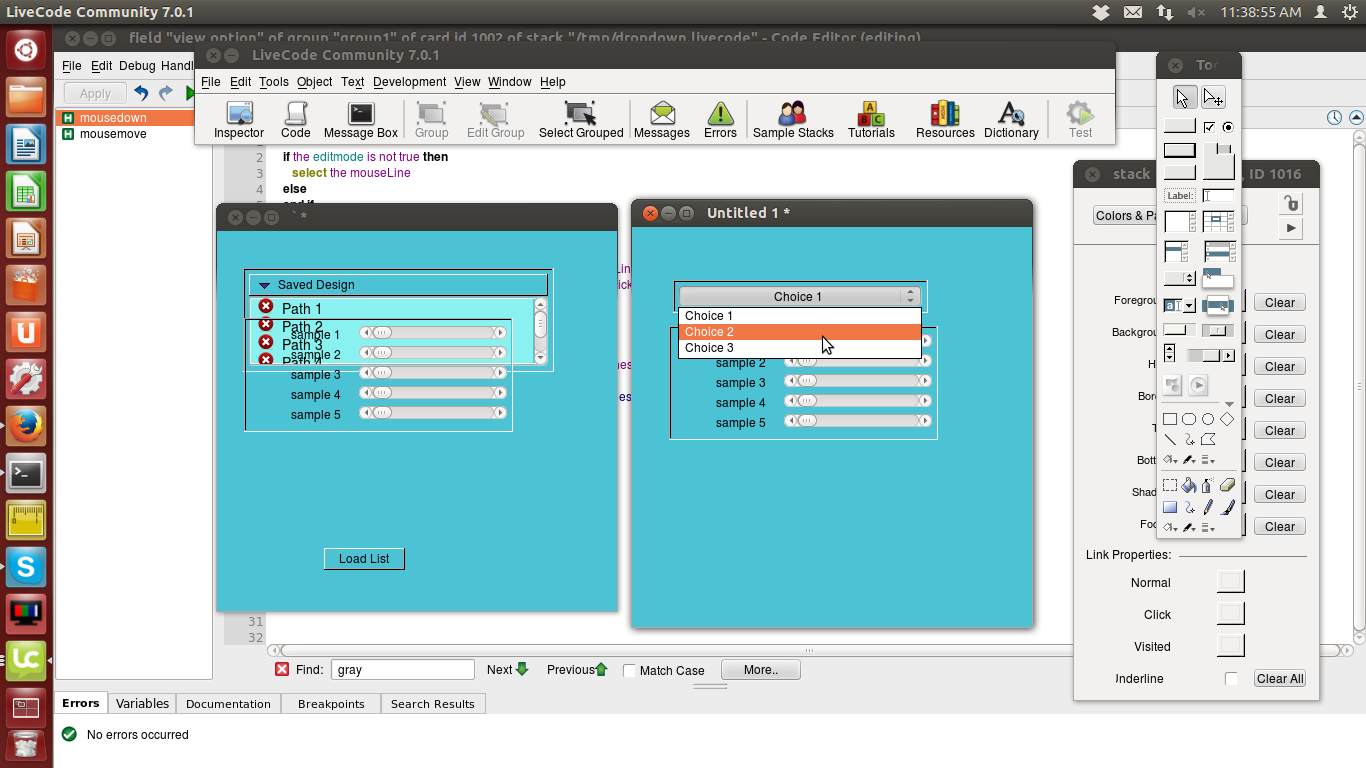Image resolution: width=1366 pixels, height=768 pixels.
Task: Click the Select Grouped toolbar icon
Action: 580,119
